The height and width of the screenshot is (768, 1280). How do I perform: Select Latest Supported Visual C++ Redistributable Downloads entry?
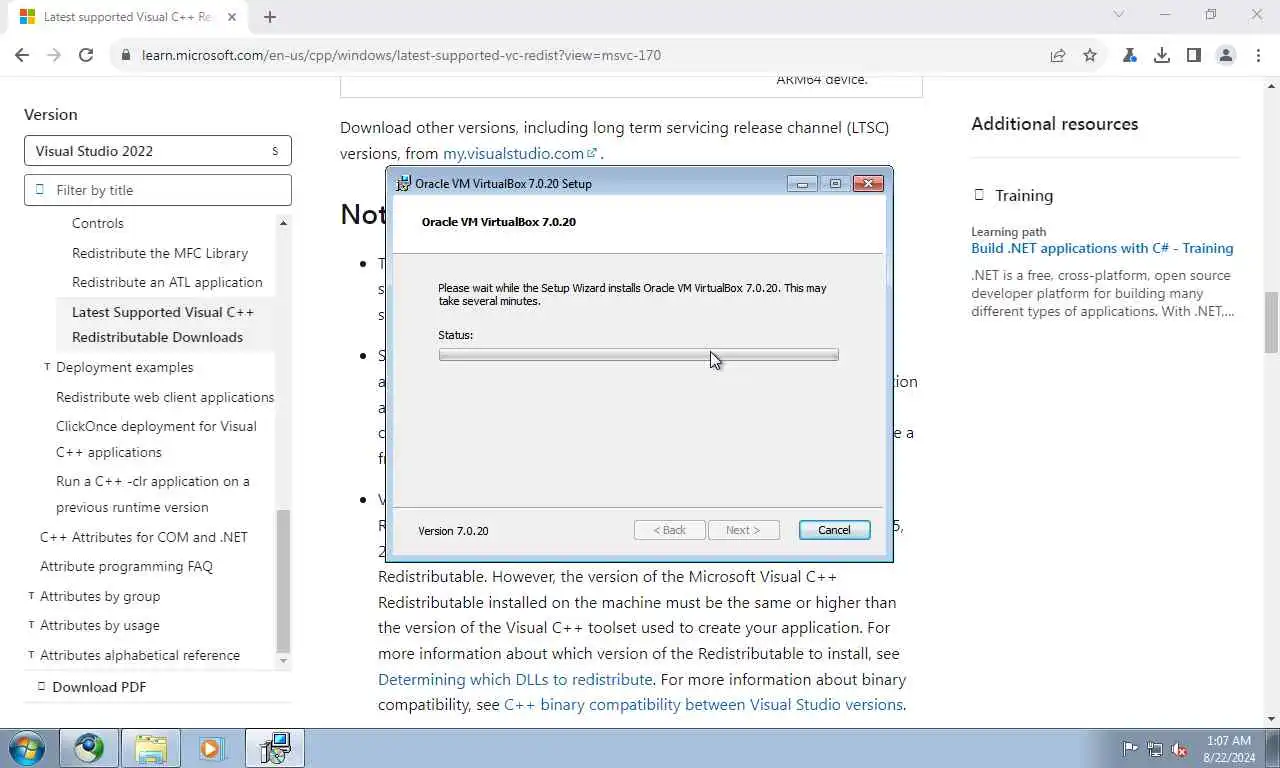(x=165, y=324)
